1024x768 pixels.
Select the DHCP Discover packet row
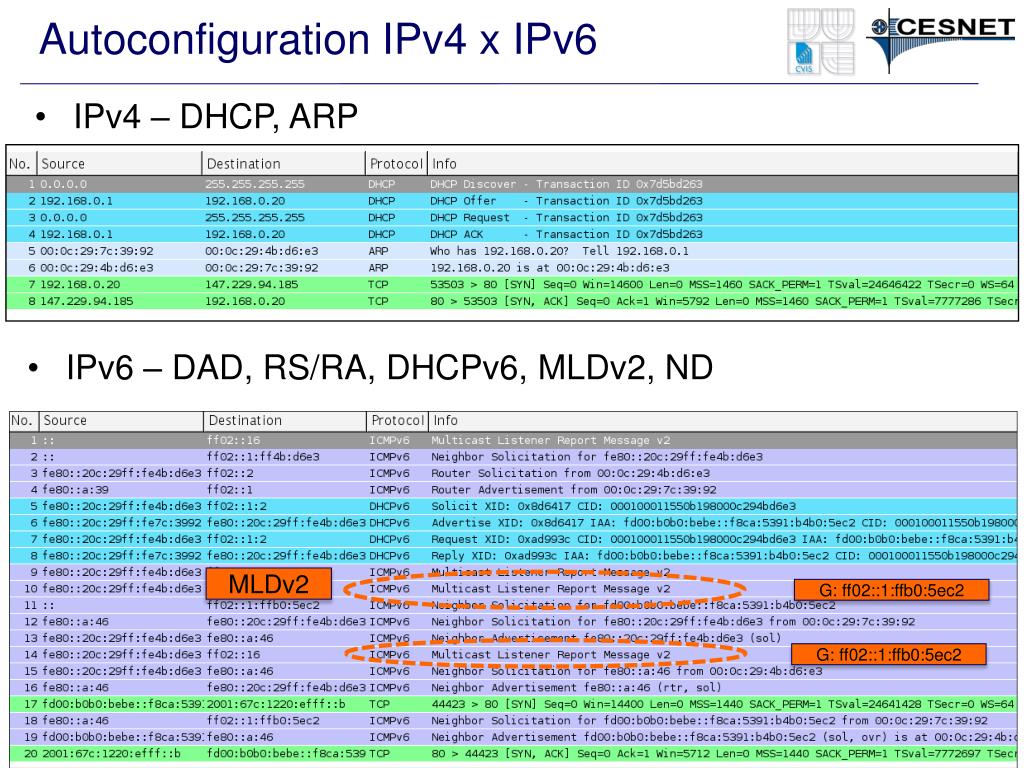pyautogui.click(x=512, y=184)
